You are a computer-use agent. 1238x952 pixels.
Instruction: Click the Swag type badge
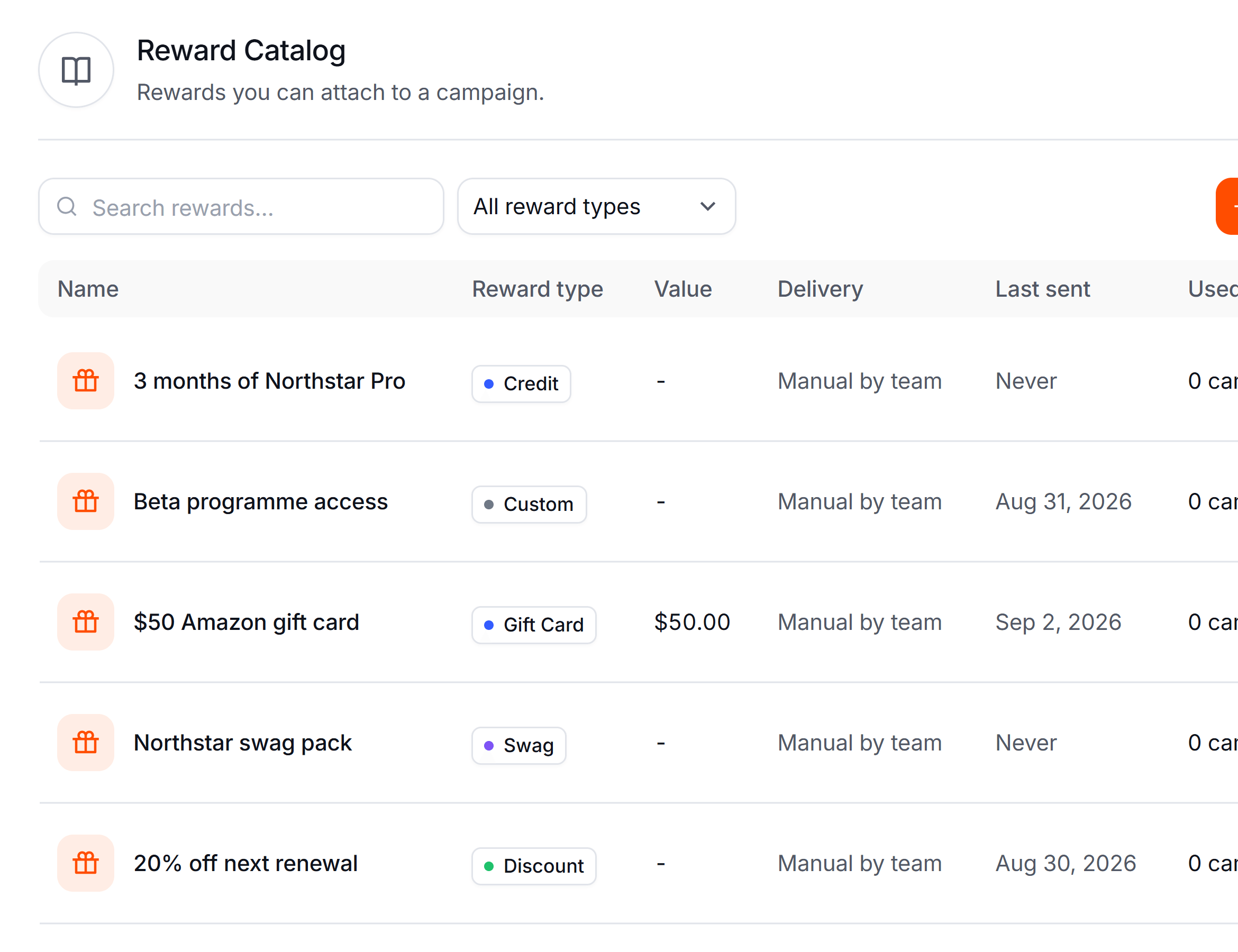coord(519,746)
